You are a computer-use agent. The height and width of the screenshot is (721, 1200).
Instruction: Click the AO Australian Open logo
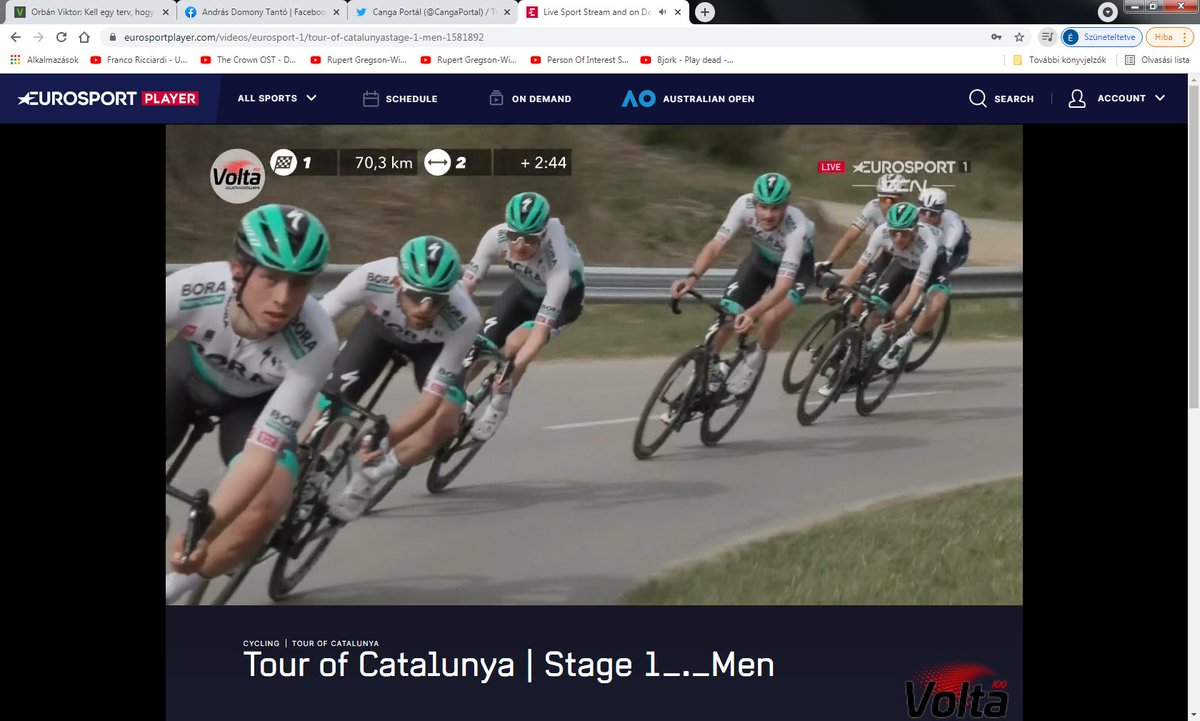638,98
